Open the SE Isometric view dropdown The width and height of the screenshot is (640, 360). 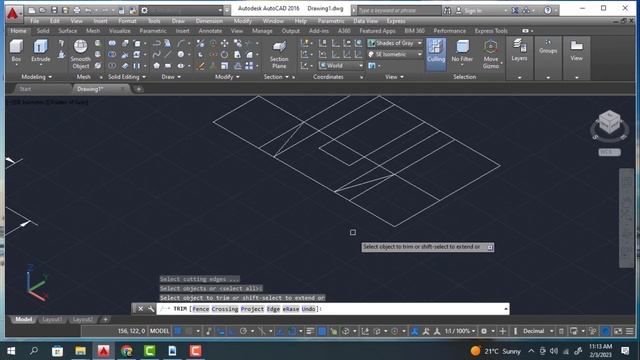pos(395,54)
